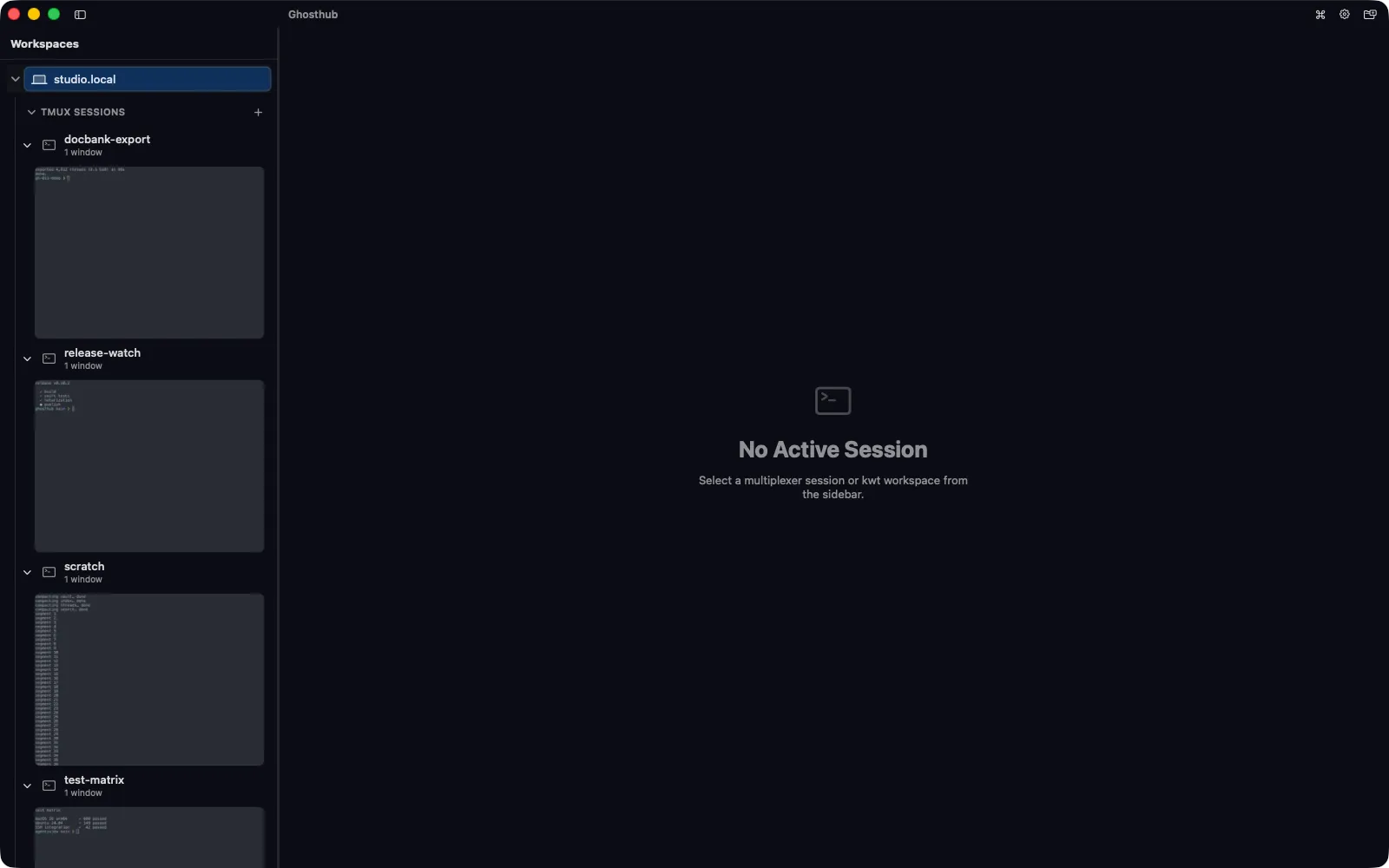This screenshot has height=868, width=1389.
Task: Click the large terminal placeholder icon
Action: point(833,401)
